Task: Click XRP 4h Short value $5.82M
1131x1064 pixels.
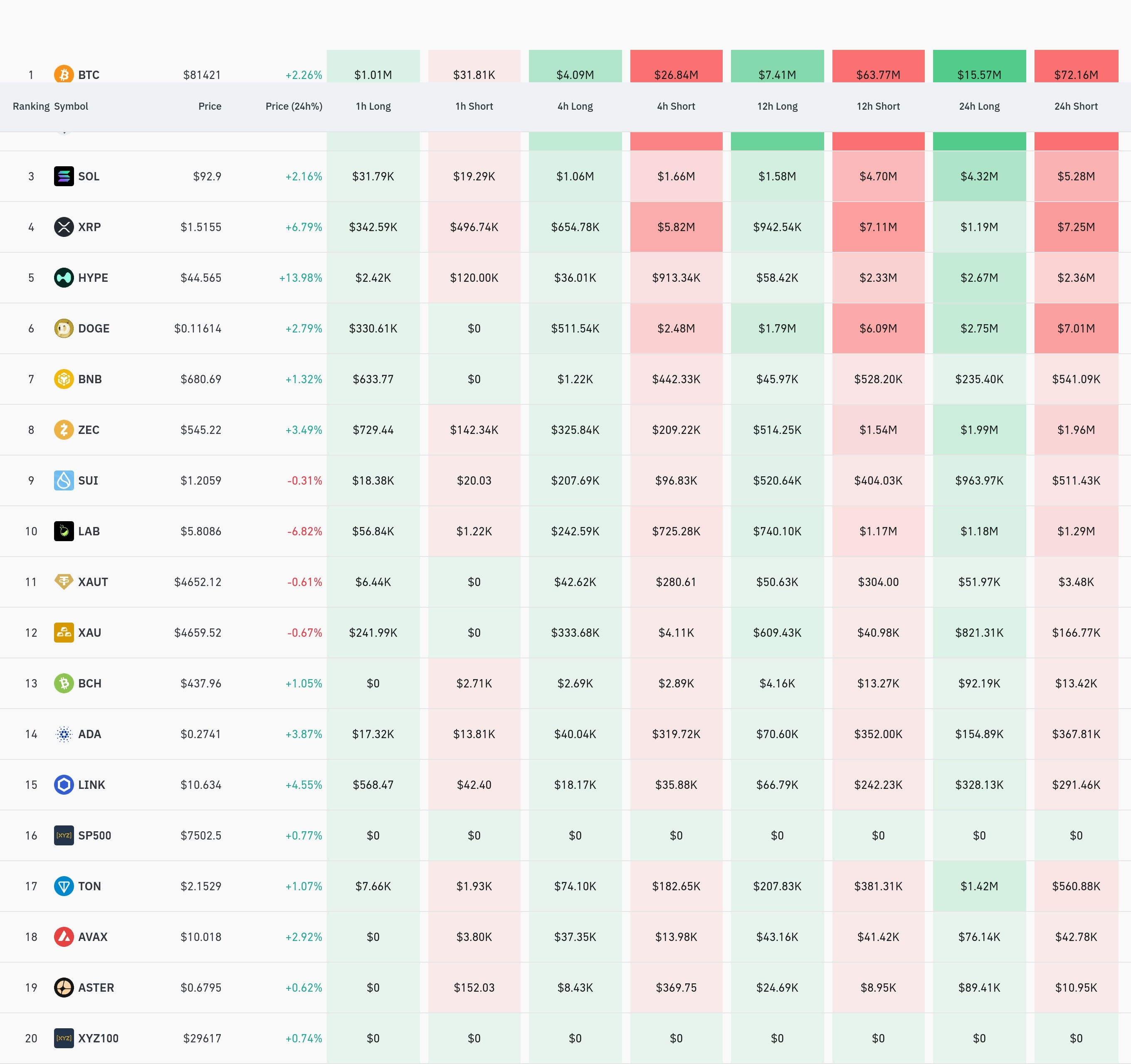Action: point(676,227)
